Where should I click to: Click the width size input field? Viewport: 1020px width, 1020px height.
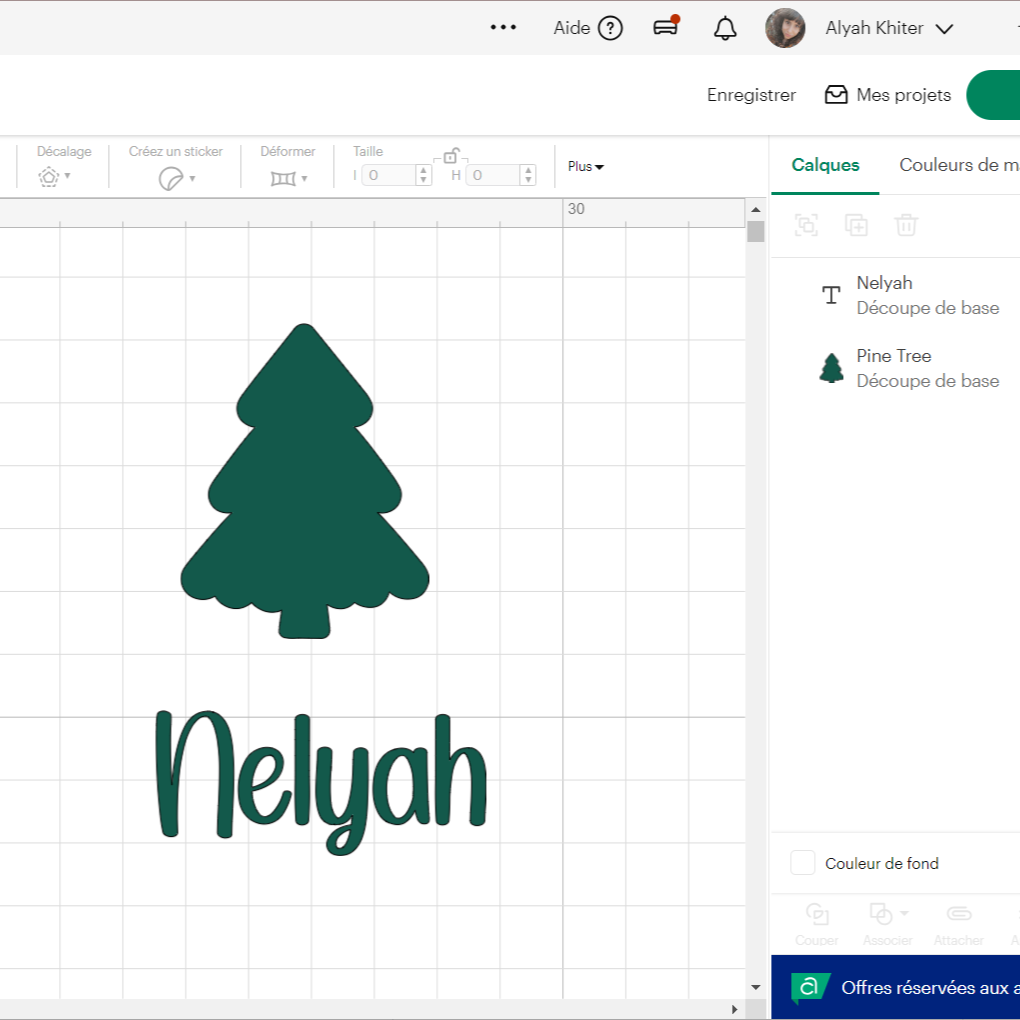(388, 175)
